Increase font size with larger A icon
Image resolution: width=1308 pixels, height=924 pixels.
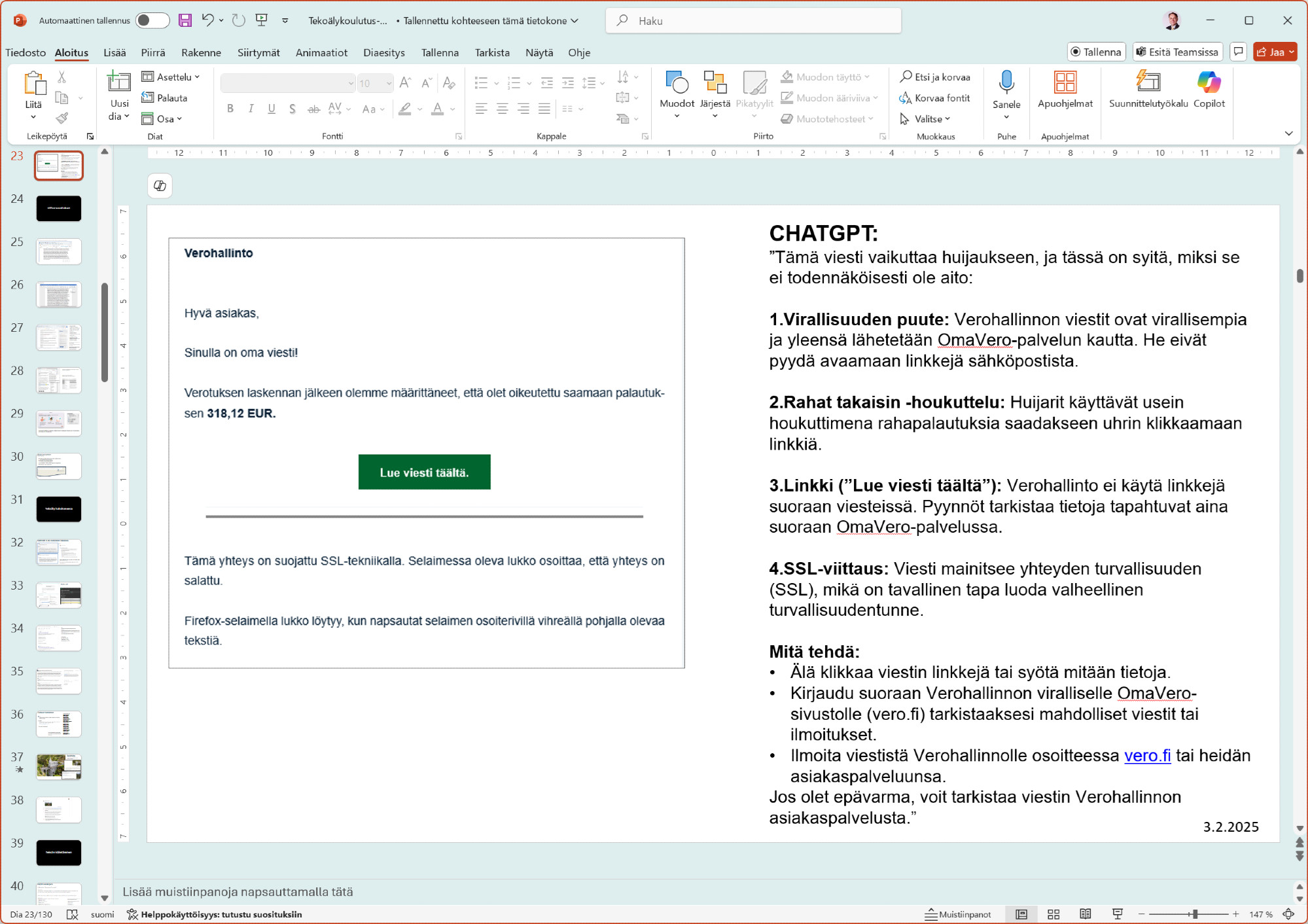coord(405,82)
